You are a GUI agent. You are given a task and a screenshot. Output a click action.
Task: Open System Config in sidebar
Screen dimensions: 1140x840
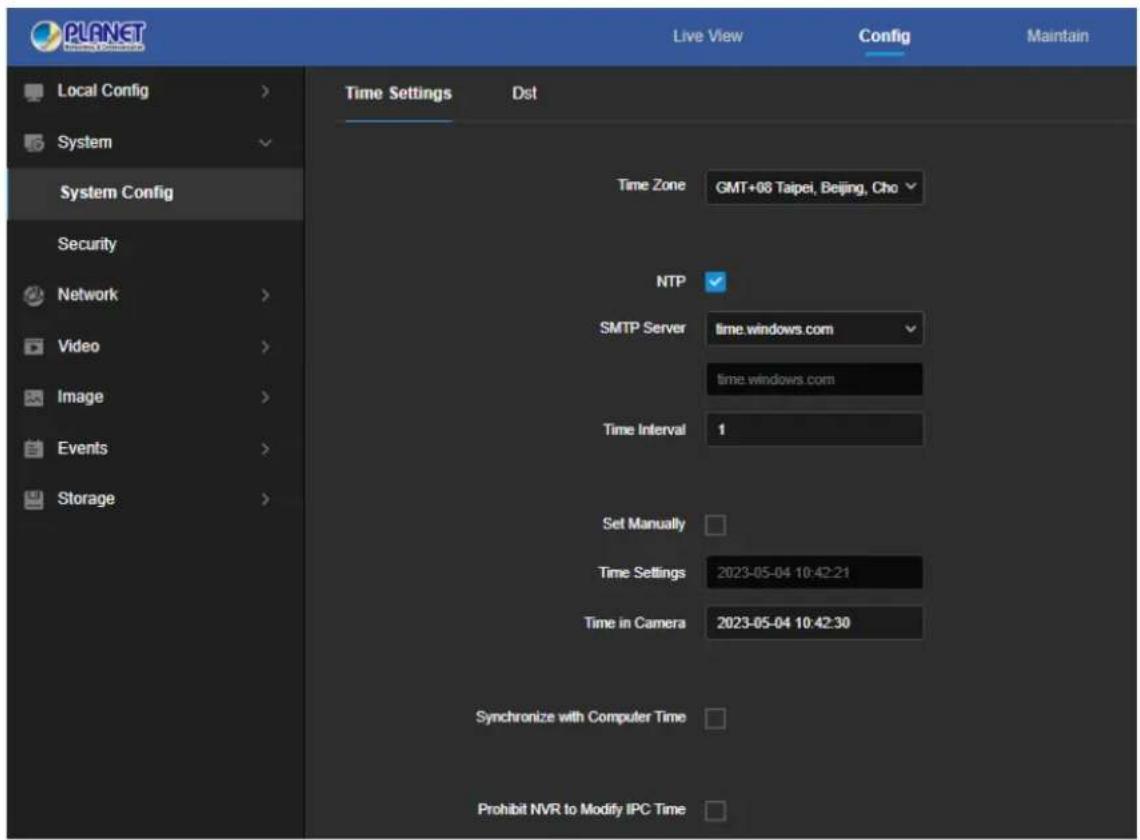tap(156, 193)
